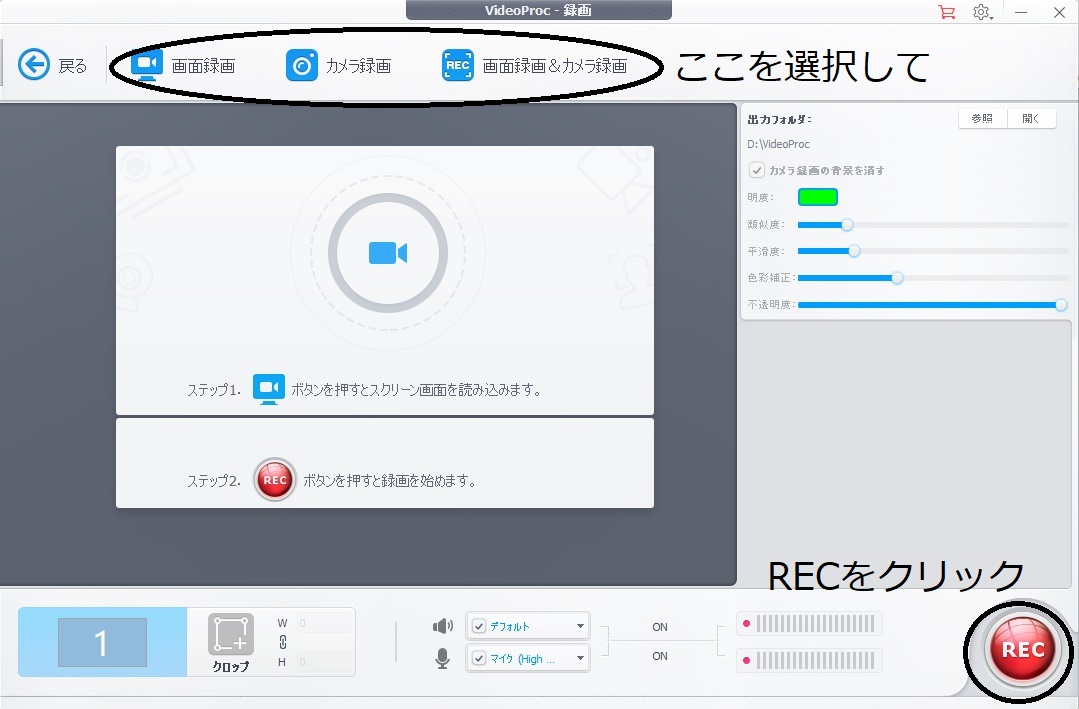Expand the デフォルト speaker device dropdown

click(580, 626)
